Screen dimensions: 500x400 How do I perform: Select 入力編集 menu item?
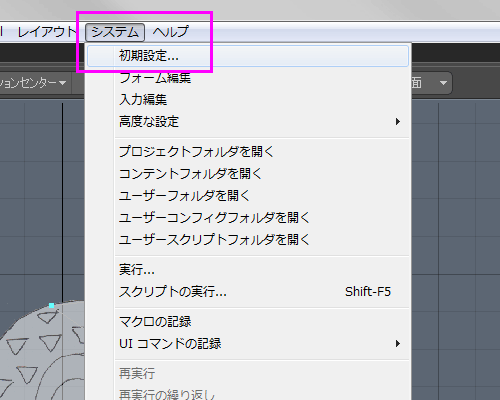pos(248,100)
